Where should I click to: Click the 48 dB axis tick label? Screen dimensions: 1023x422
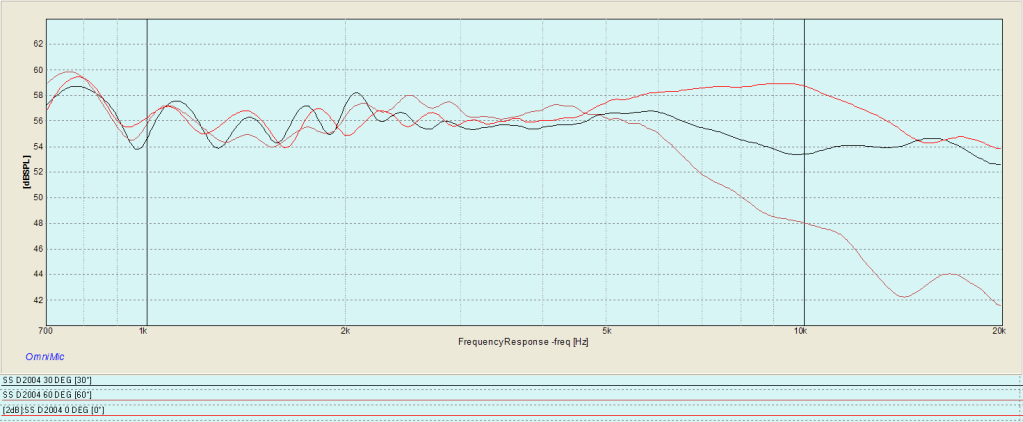37,223
